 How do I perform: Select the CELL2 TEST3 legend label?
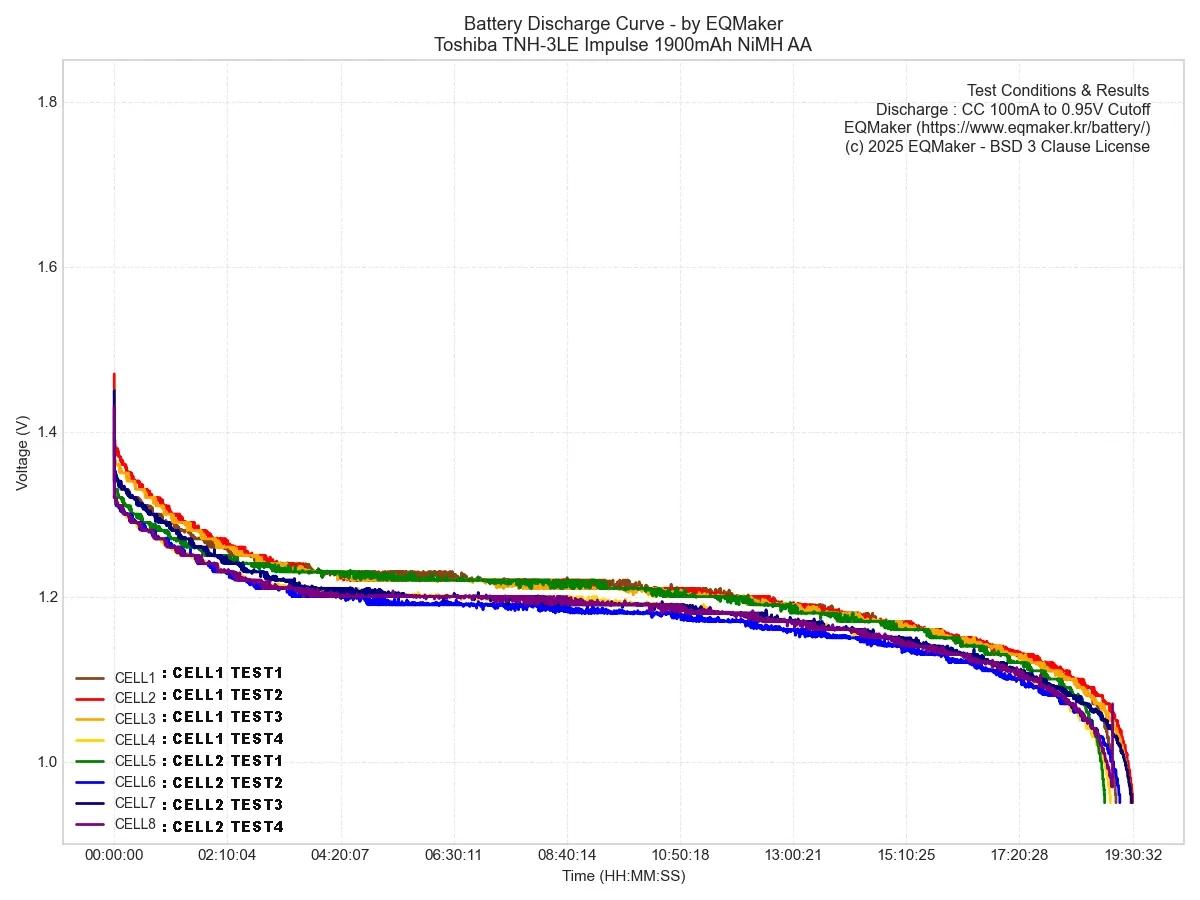tap(227, 804)
